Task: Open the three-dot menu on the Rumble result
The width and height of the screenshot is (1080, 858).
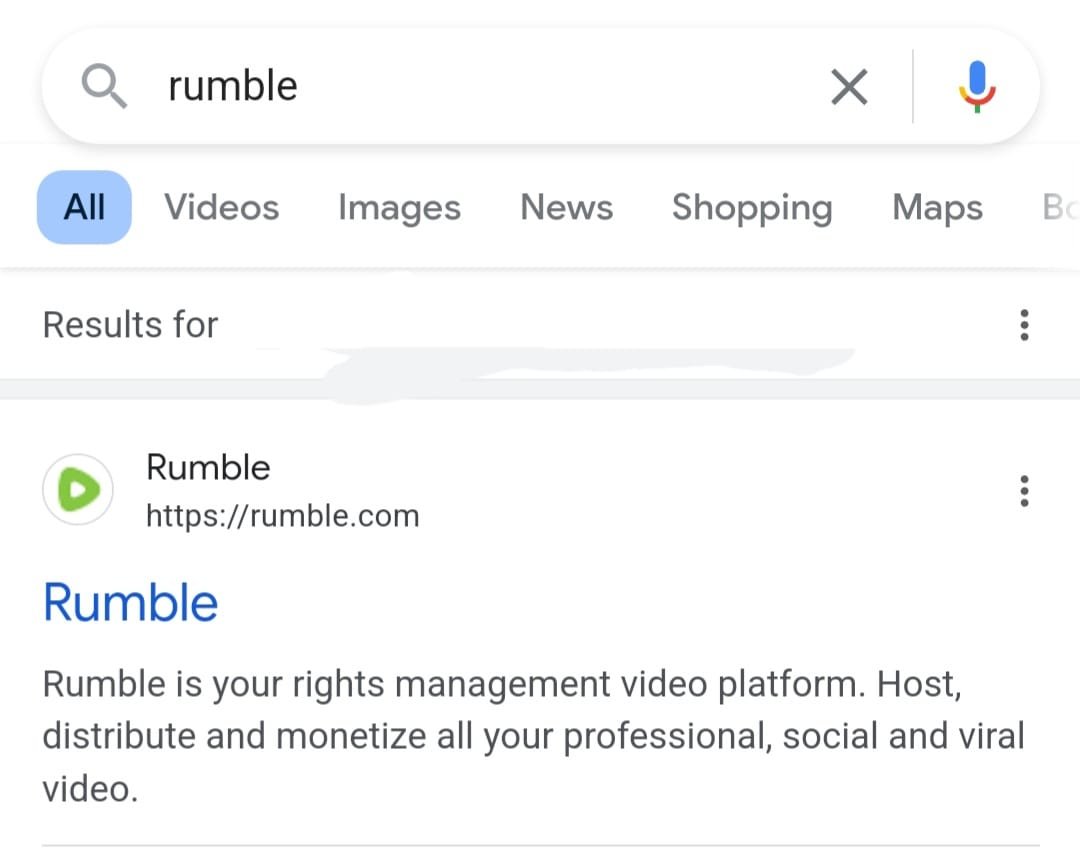Action: point(1024,490)
